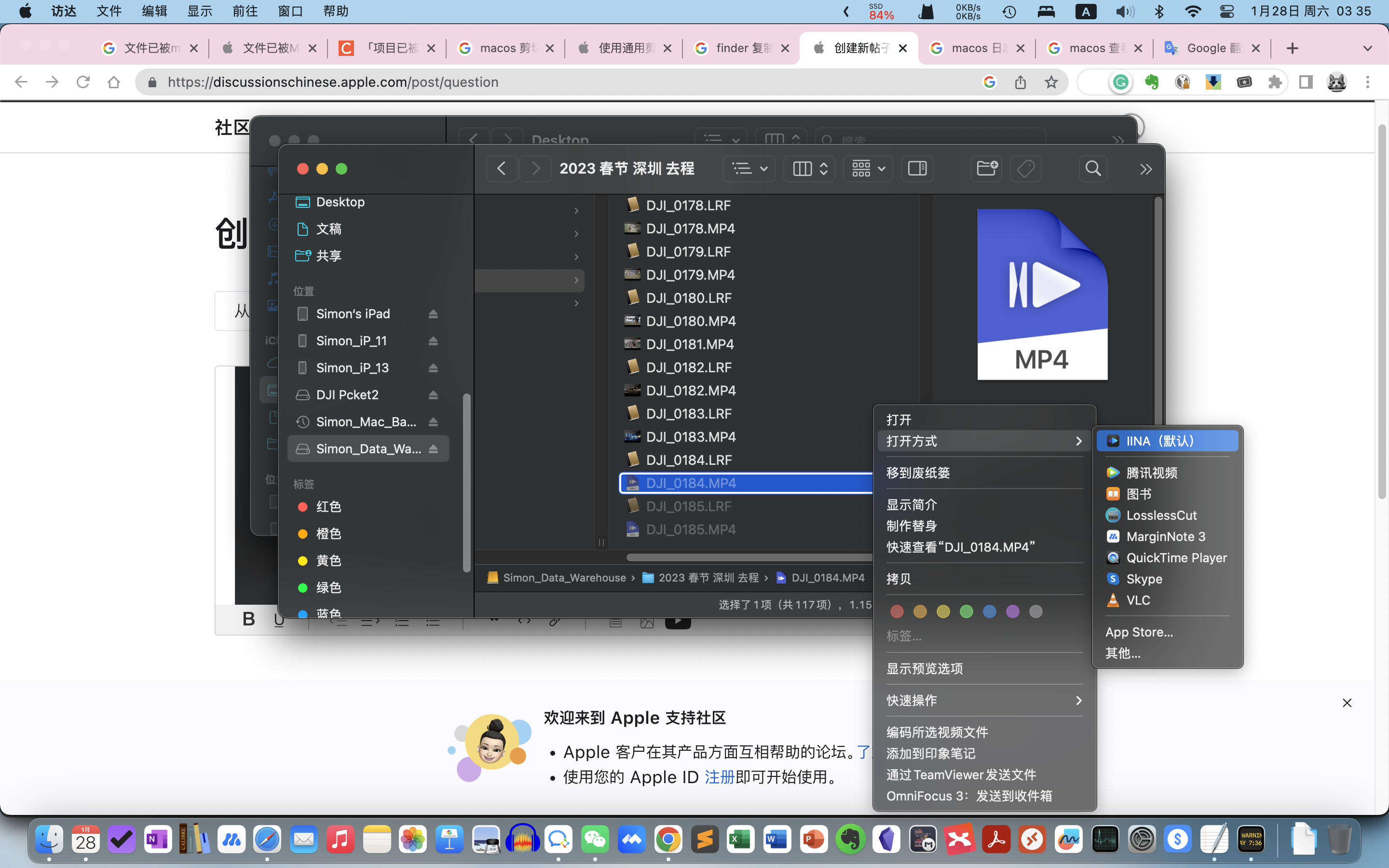Click the new folder toolbar icon
The image size is (1389, 868).
pos(986,168)
